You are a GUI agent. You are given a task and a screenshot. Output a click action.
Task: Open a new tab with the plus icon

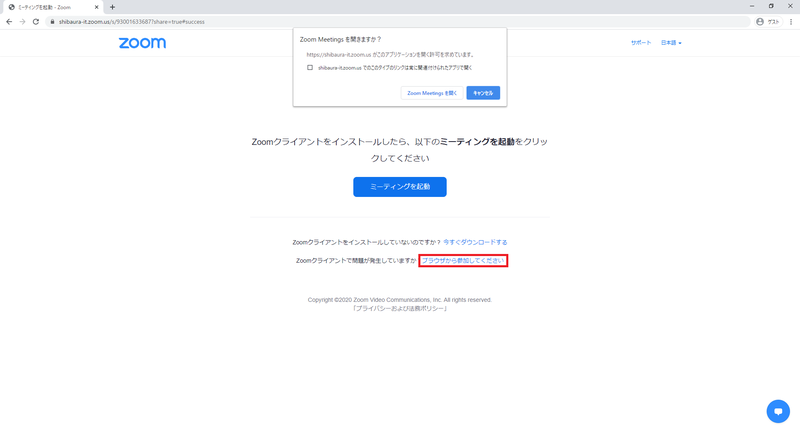(x=112, y=7)
